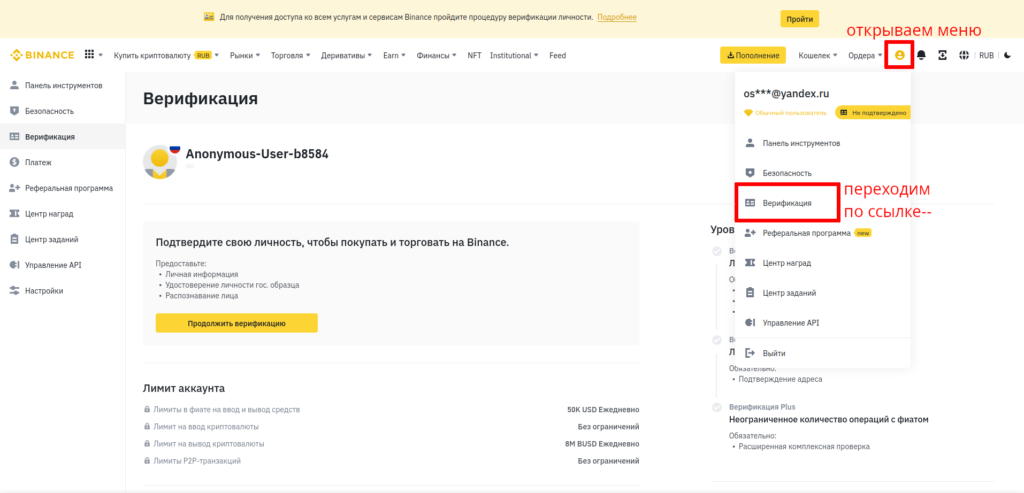Click the Не подтверждено status badge
The width and height of the screenshot is (1024, 493).
tap(873, 113)
